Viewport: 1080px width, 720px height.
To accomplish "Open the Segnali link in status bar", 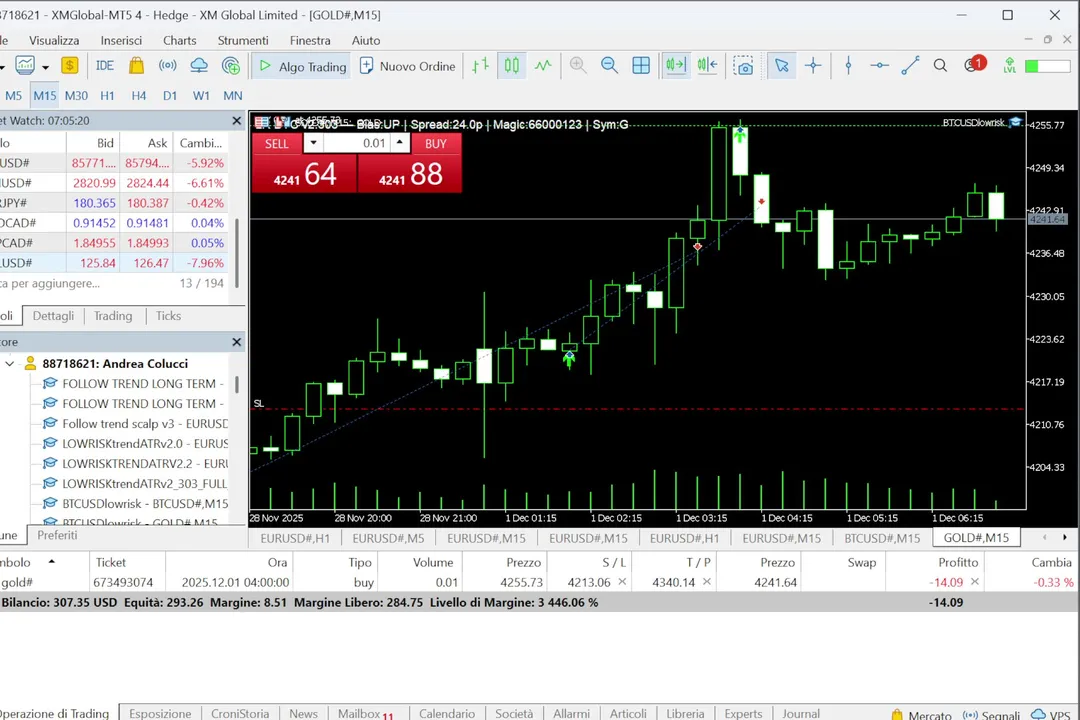I will [x=991, y=714].
